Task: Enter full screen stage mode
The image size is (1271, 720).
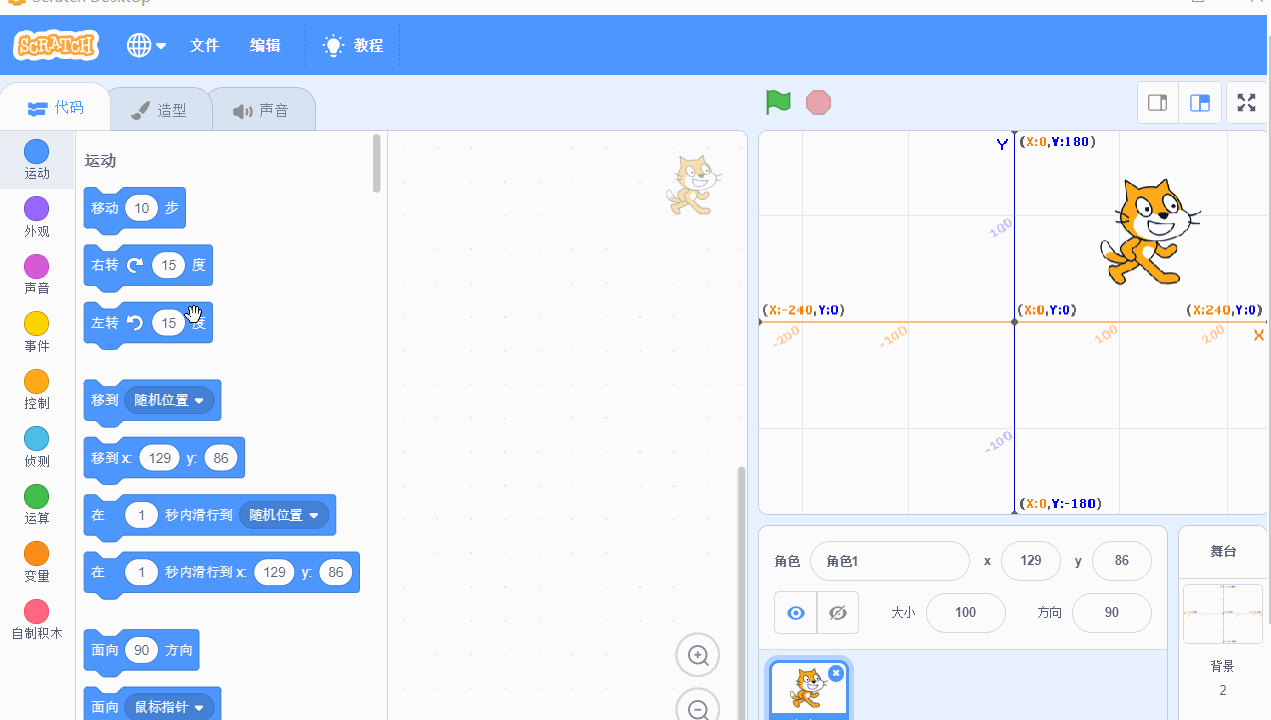Action: click(1246, 102)
